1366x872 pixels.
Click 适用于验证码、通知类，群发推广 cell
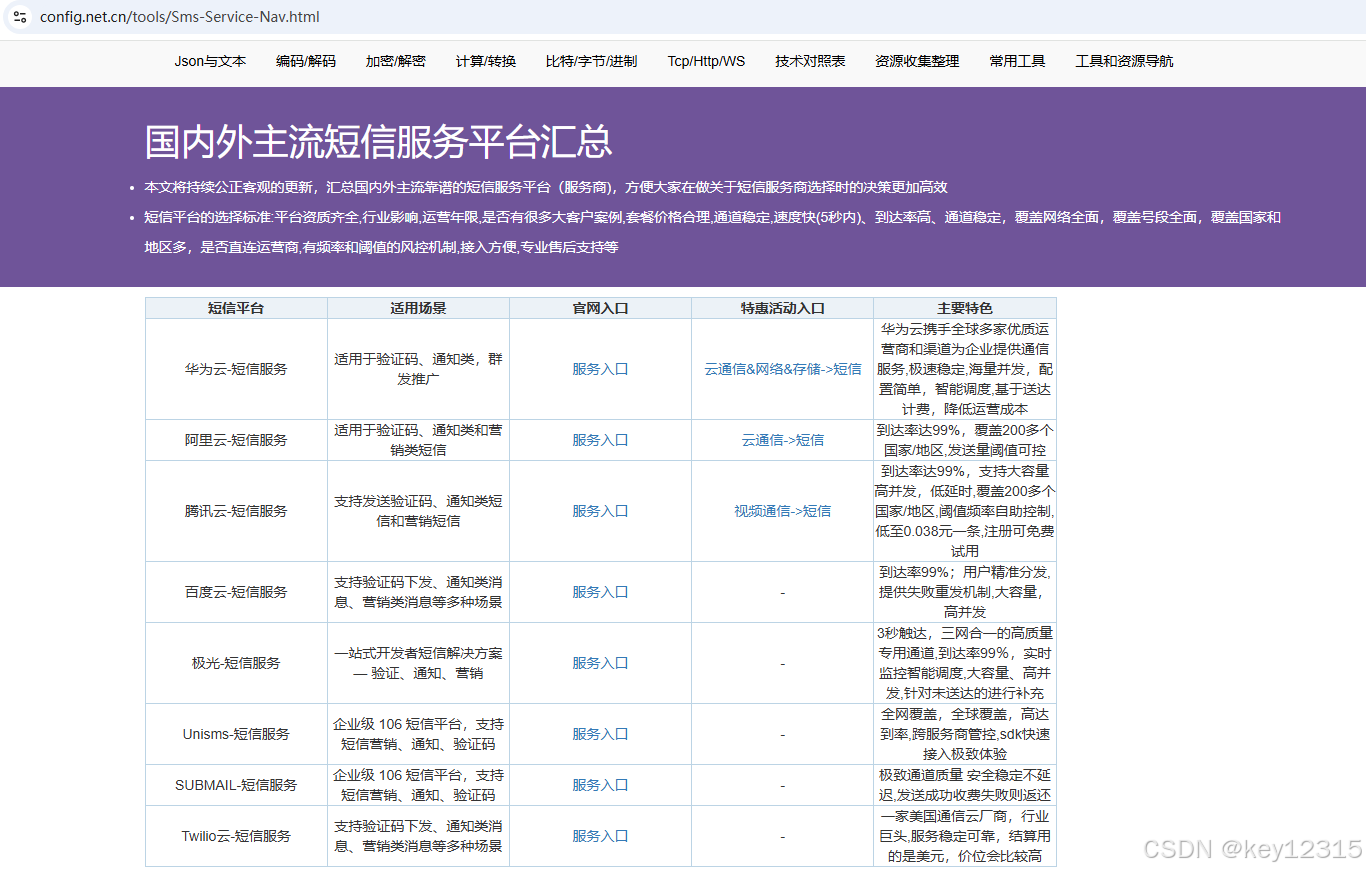419,369
